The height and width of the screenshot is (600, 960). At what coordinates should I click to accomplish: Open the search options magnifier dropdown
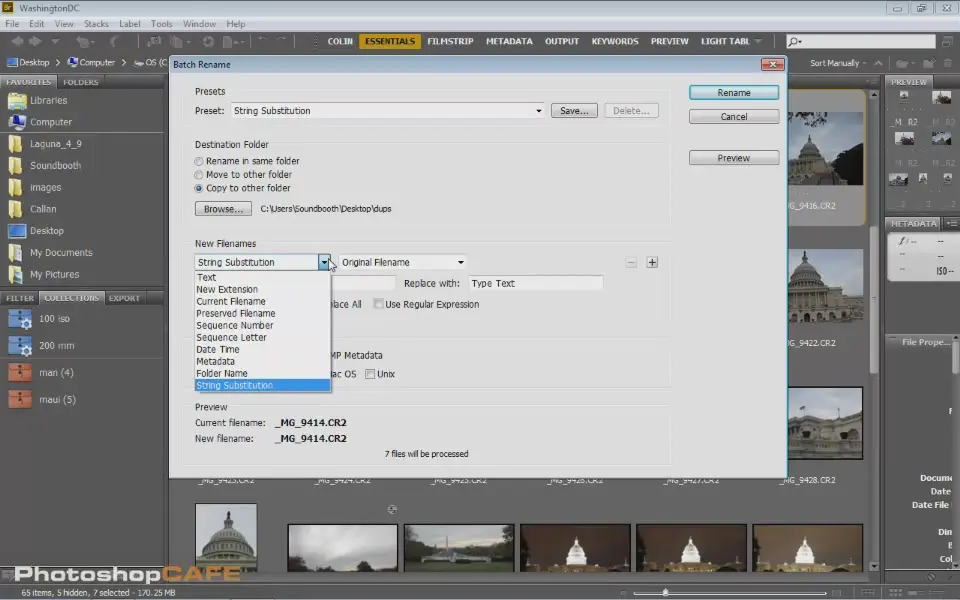pos(795,41)
